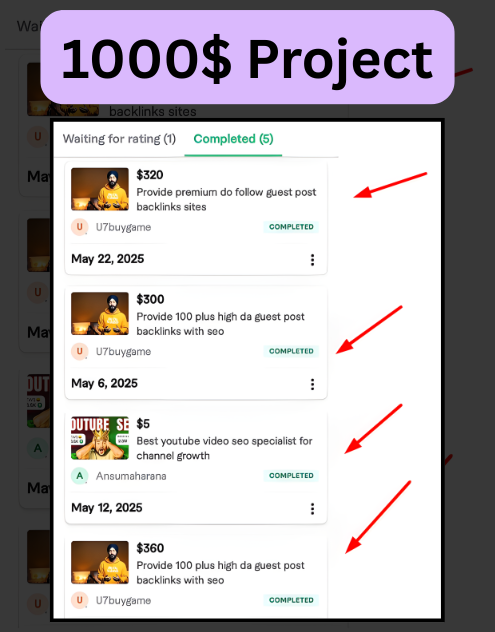Open the $360 order gig thumbnail
This screenshot has height=632, width=495.
coord(100,563)
